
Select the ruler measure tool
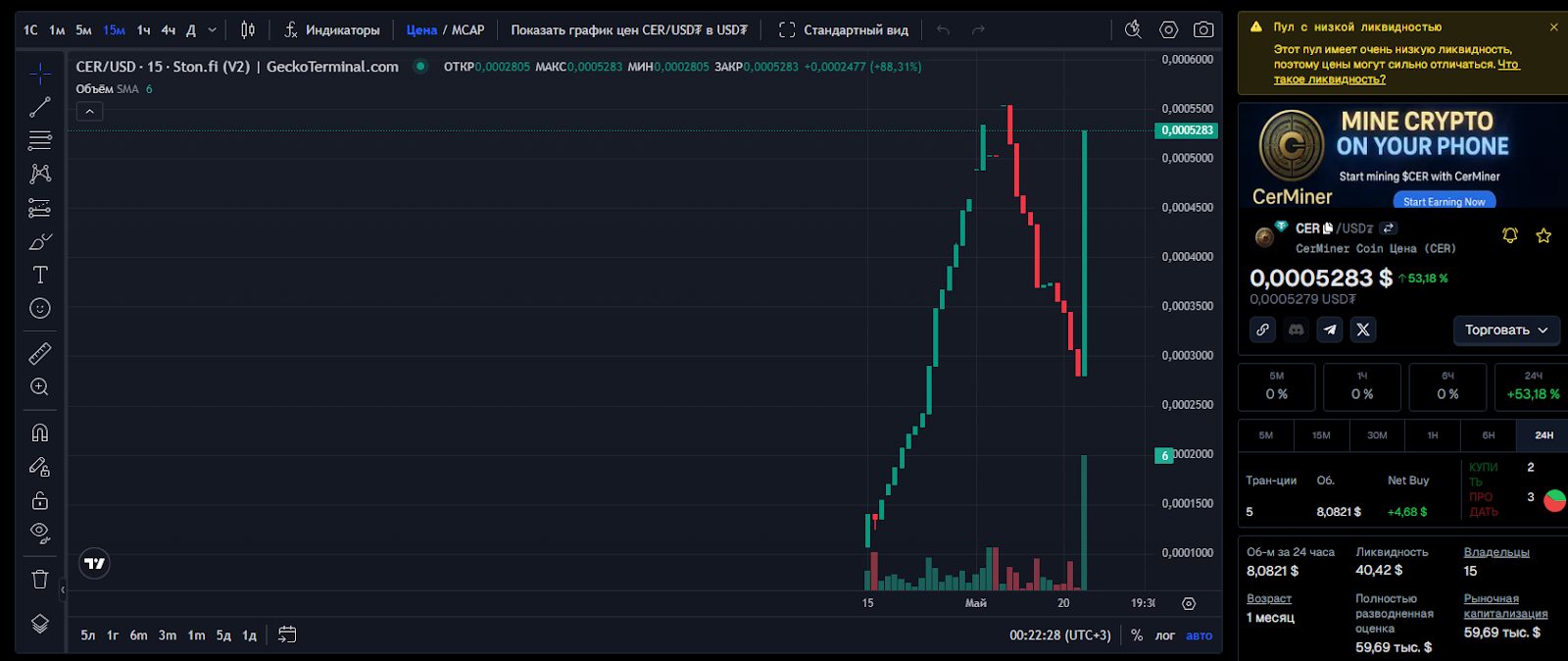click(x=40, y=353)
